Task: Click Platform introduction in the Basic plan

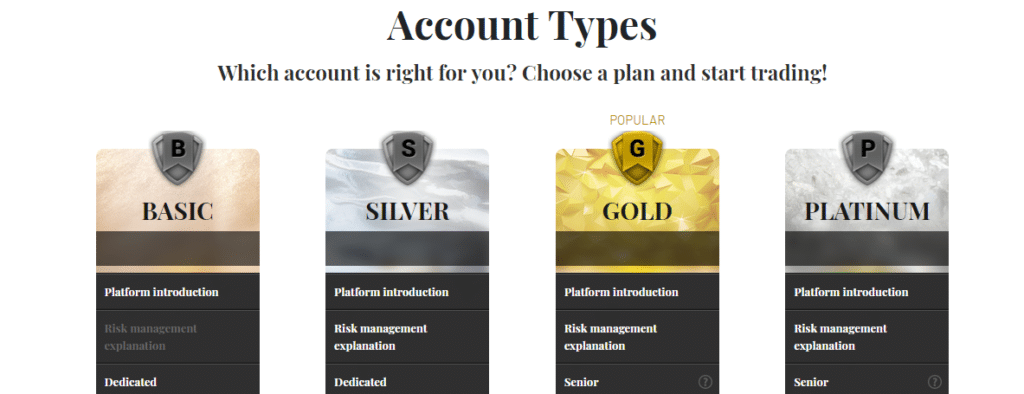Action: tap(161, 292)
